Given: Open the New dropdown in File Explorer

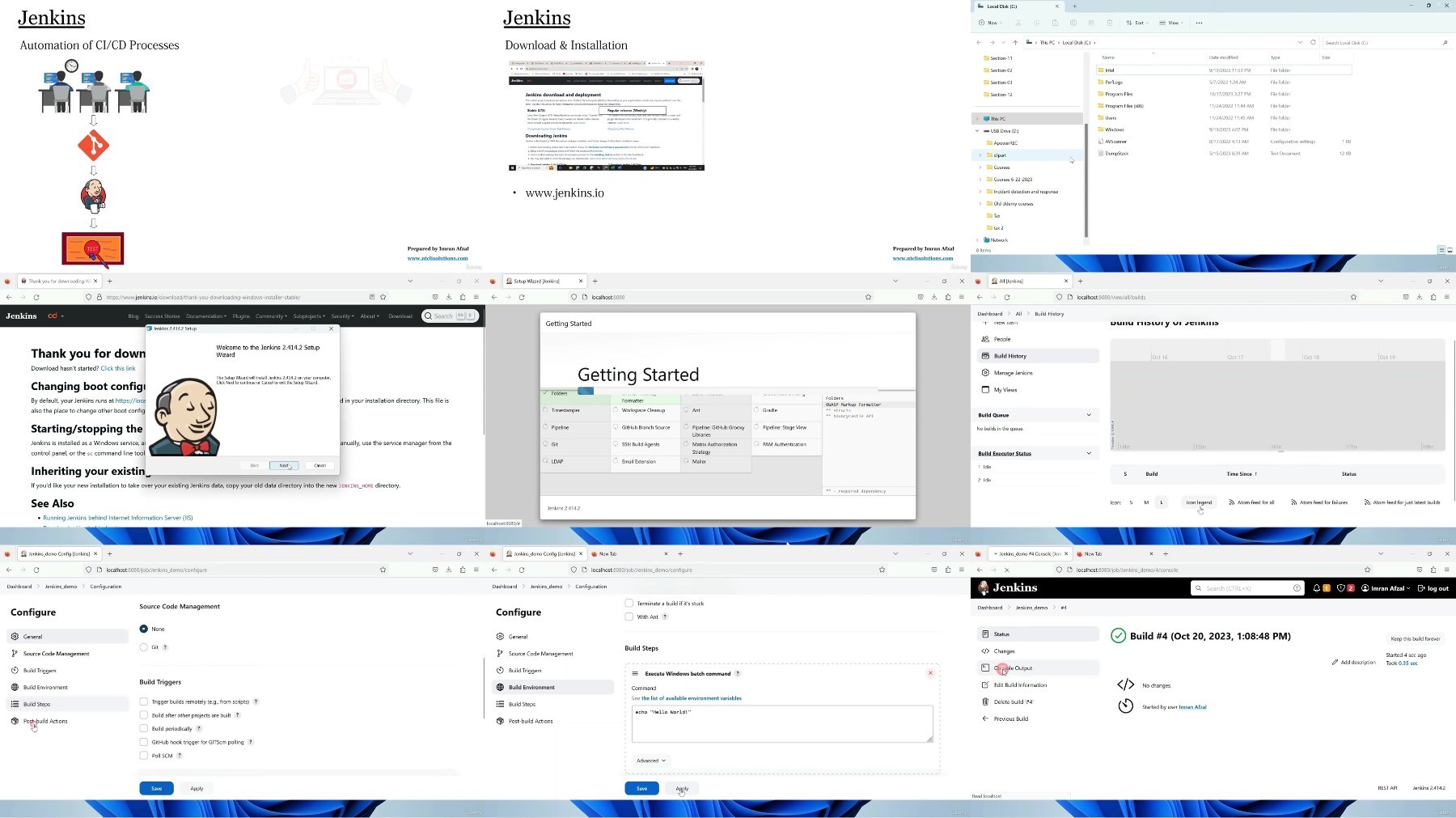Looking at the screenshot, I should (990, 23).
